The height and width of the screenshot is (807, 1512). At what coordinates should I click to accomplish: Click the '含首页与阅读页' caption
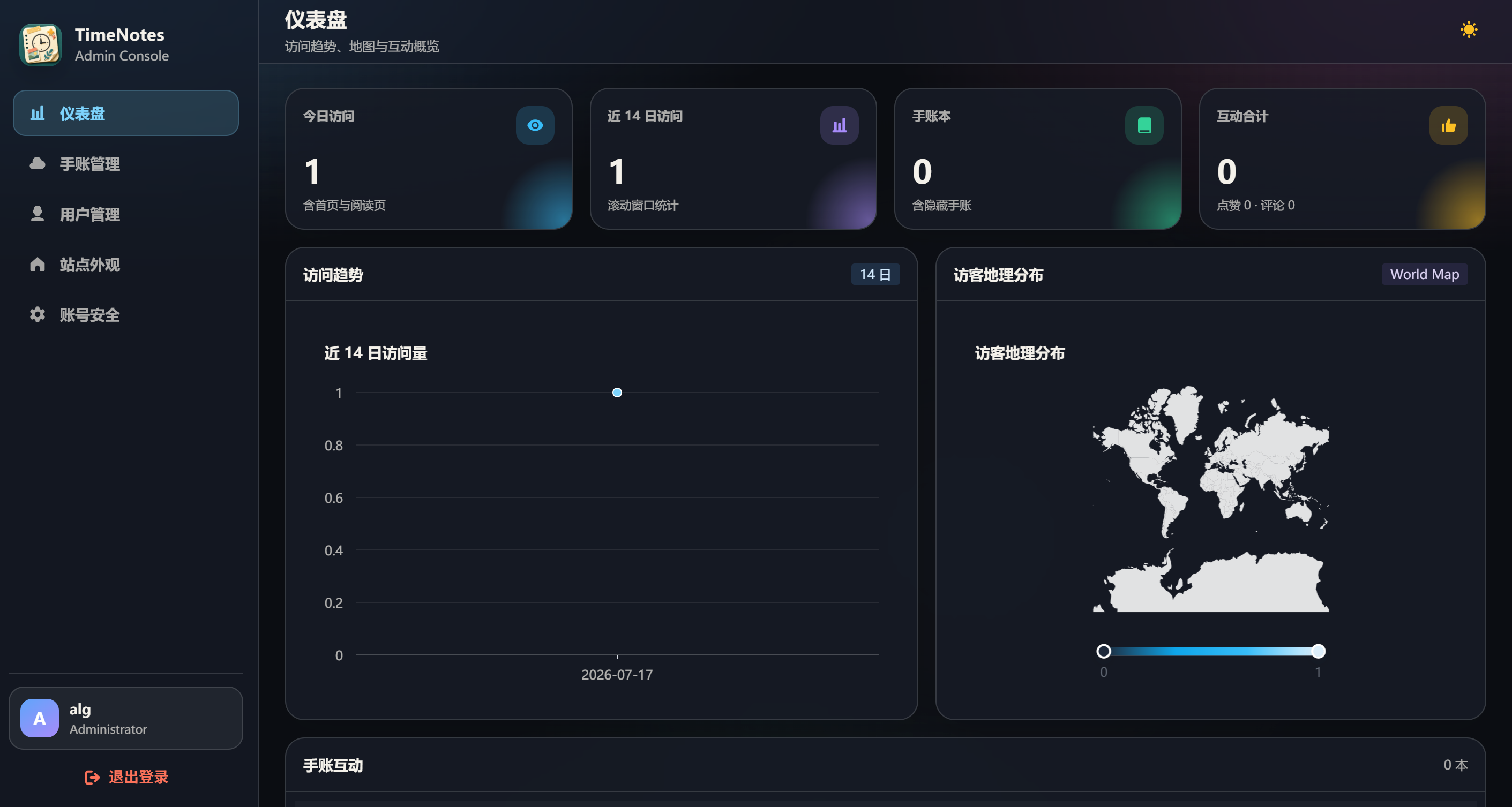coord(344,205)
